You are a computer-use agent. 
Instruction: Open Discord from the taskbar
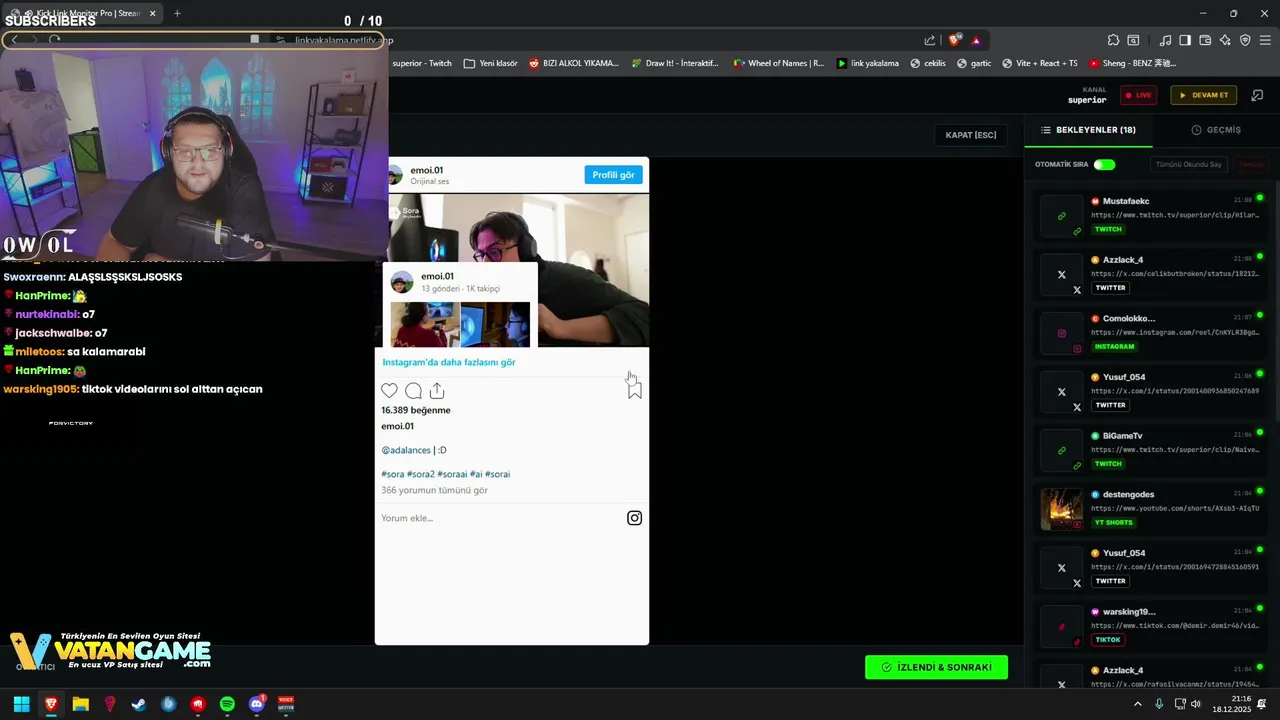(x=257, y=704)
